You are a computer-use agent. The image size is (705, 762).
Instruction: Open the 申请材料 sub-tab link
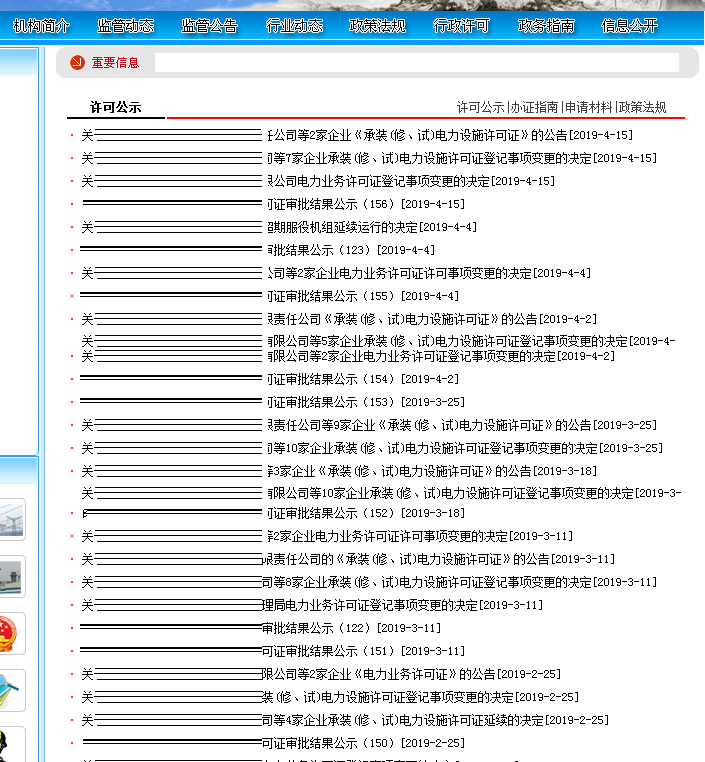(x=588, y=107)
